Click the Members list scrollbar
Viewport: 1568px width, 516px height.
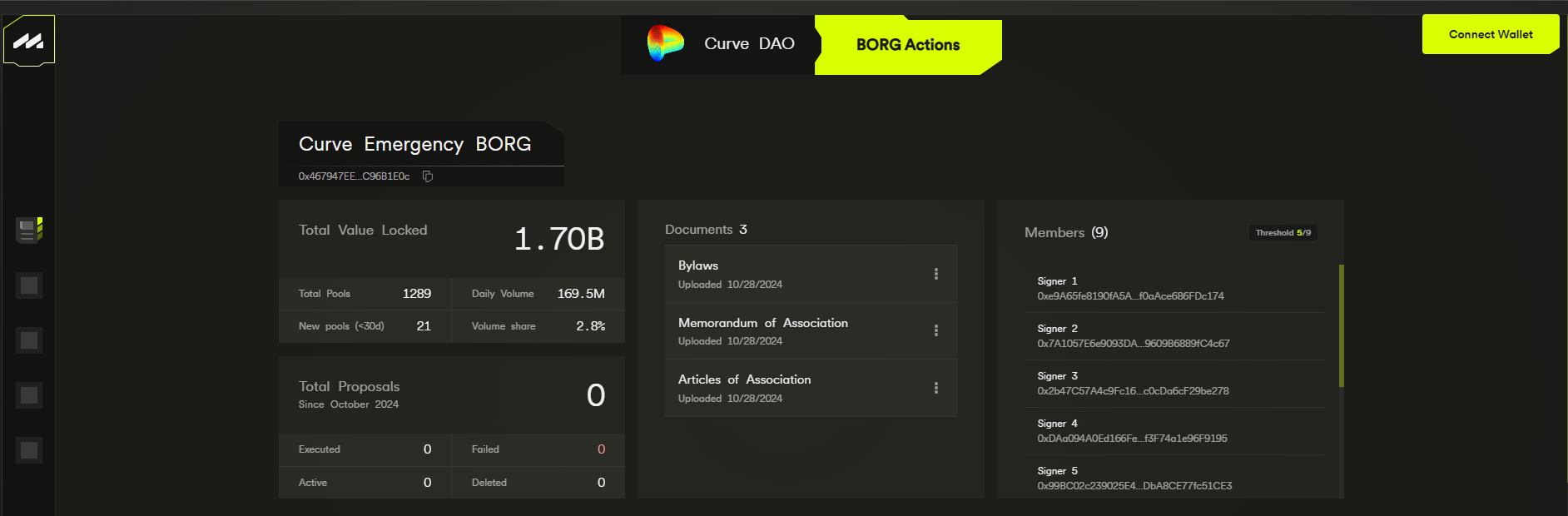1341,325
